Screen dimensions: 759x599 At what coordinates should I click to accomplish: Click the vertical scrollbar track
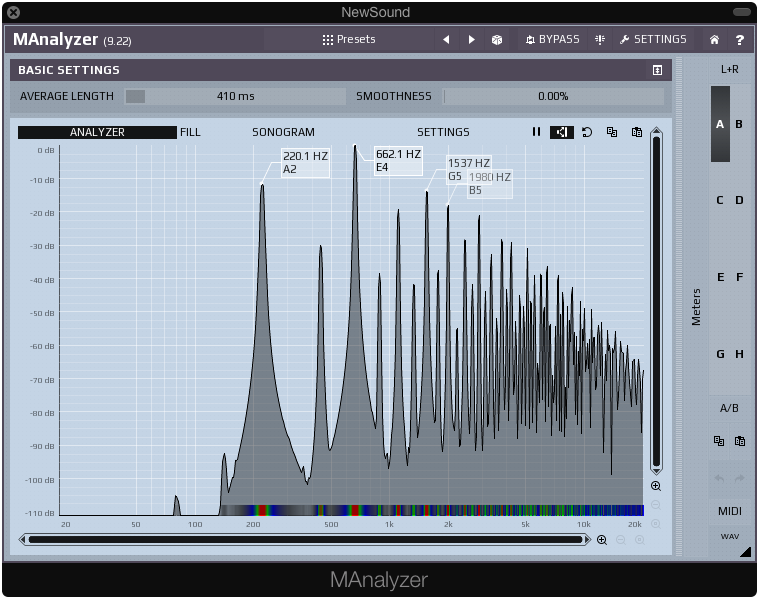[x=656, y=301]
